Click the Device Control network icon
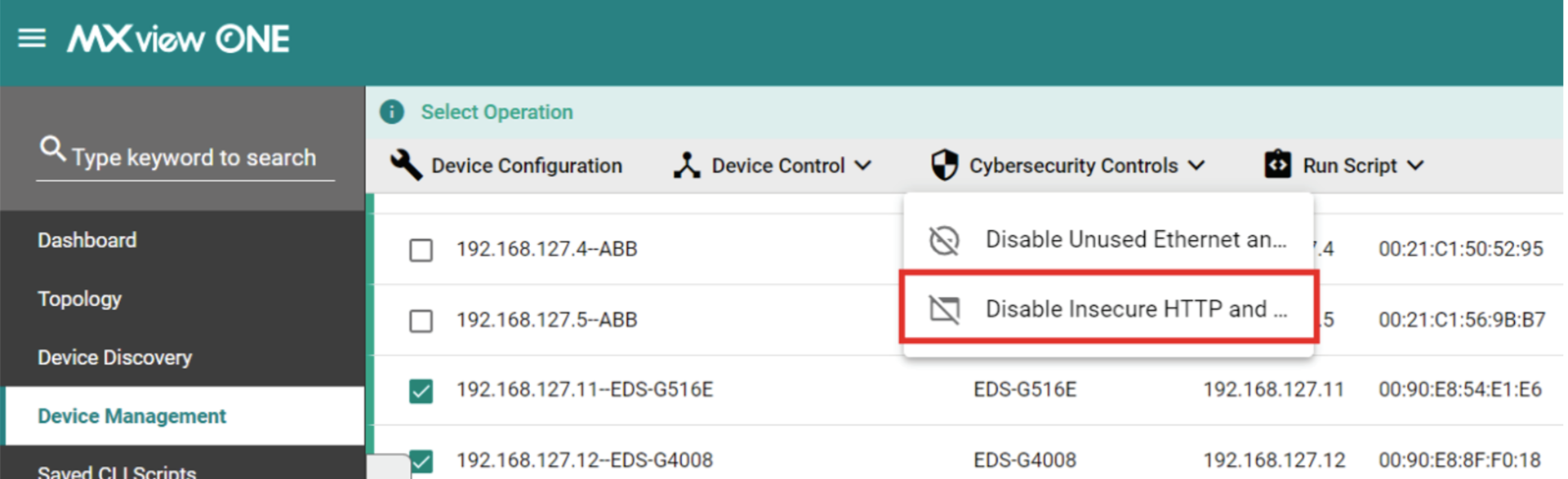This screenshot has height=479, width=1568. click(x=687, y=166)
